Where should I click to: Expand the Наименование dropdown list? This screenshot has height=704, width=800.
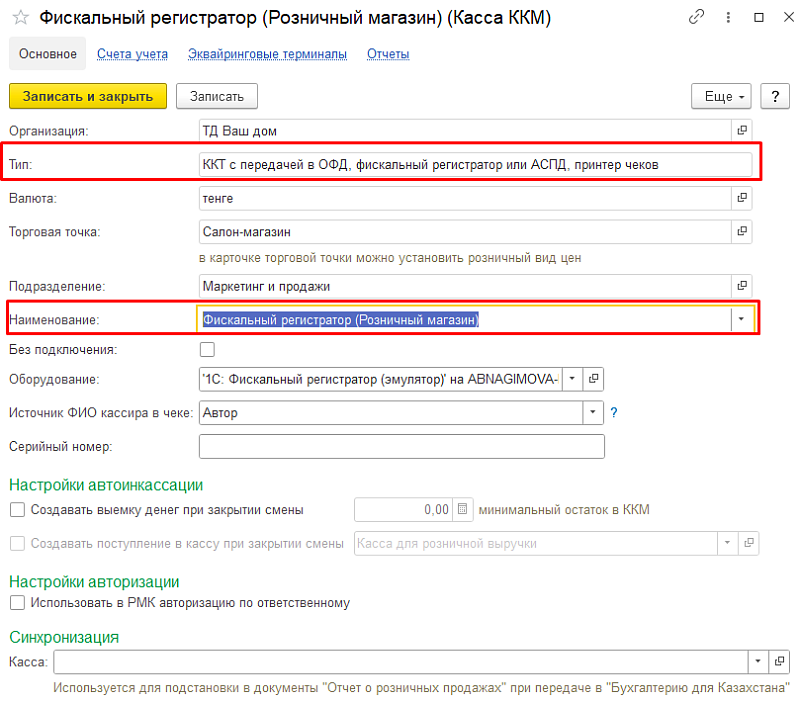pyautogui.click(x=741, y=319)
